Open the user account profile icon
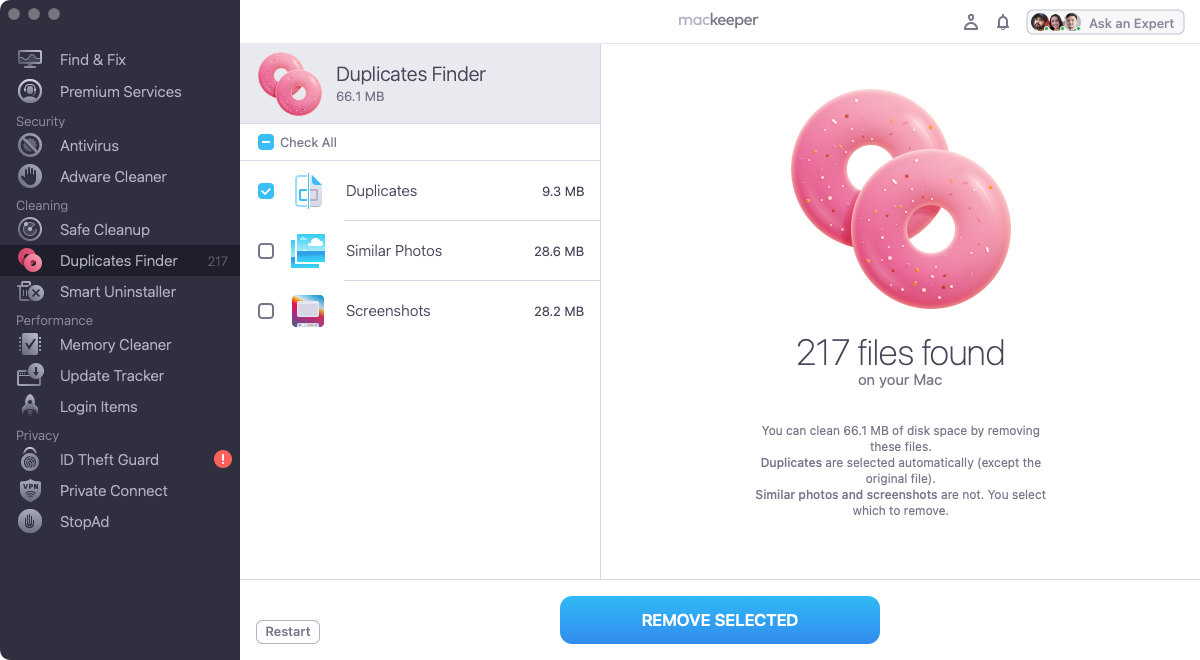 click(970, 23)
